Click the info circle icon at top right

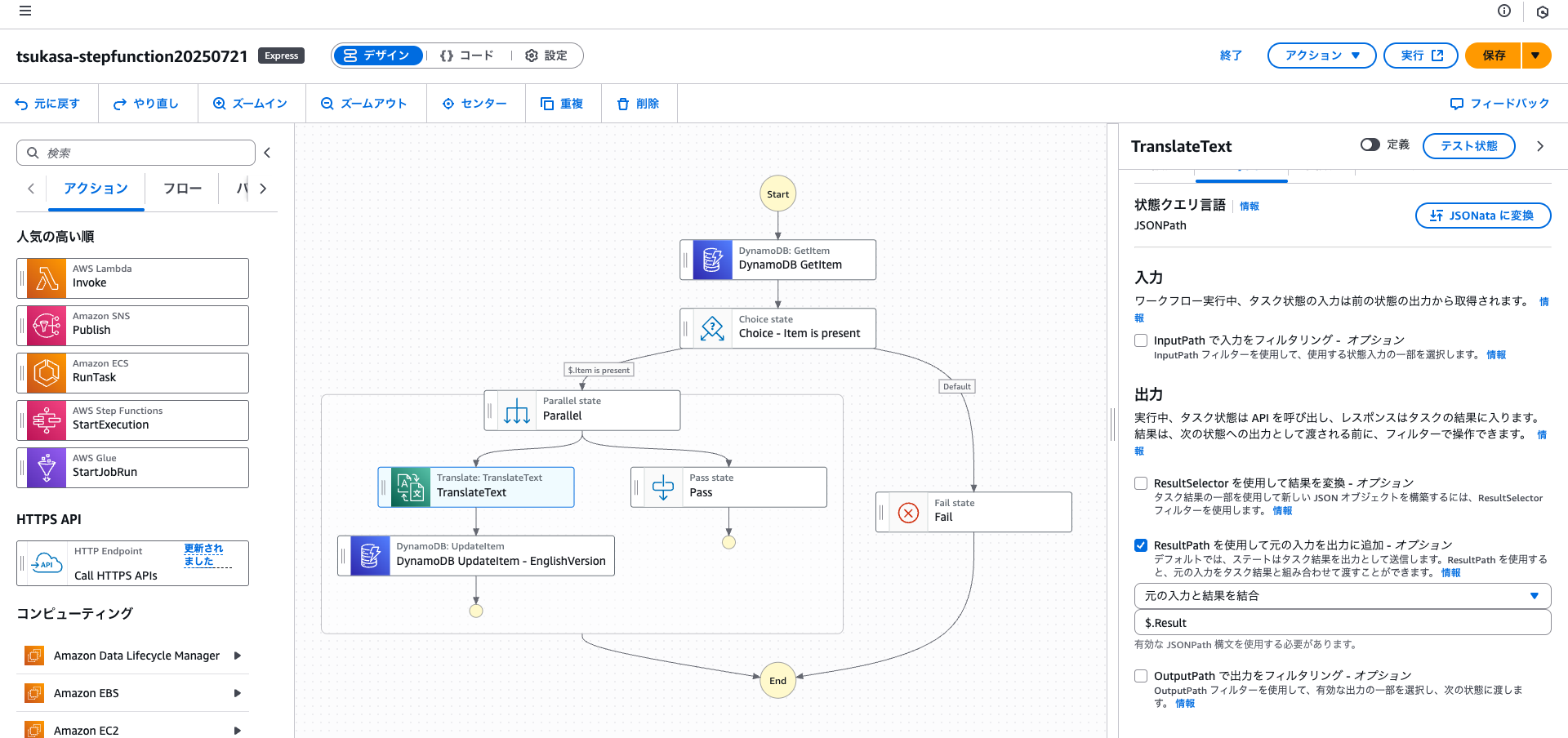1504,11
